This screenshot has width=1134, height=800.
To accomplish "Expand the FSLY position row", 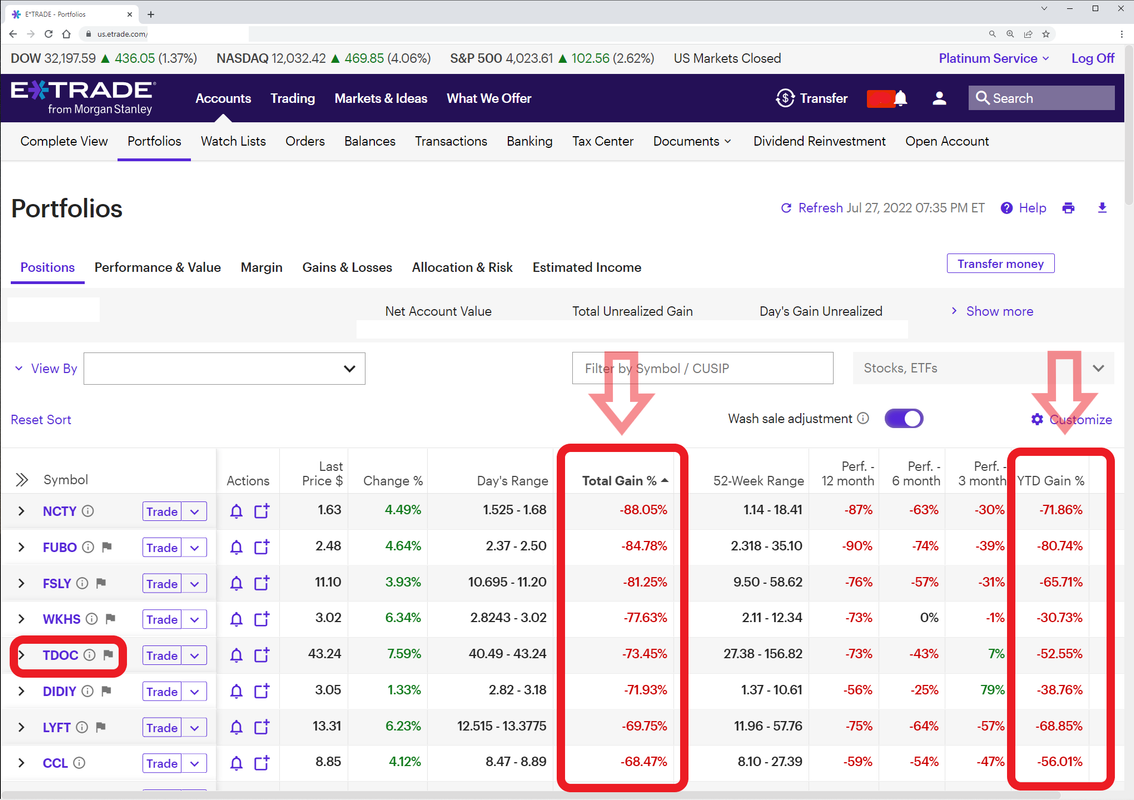I will [22, 583].
